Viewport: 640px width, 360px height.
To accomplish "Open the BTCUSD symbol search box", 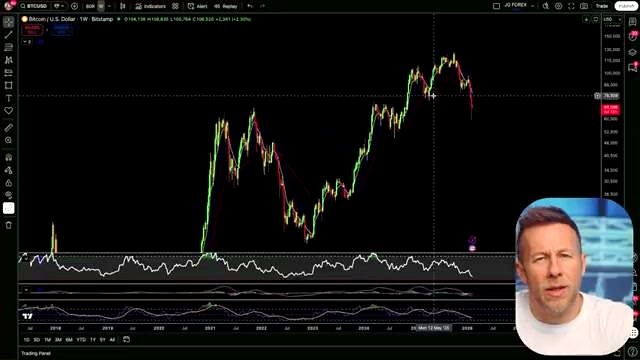I will 34,6.
